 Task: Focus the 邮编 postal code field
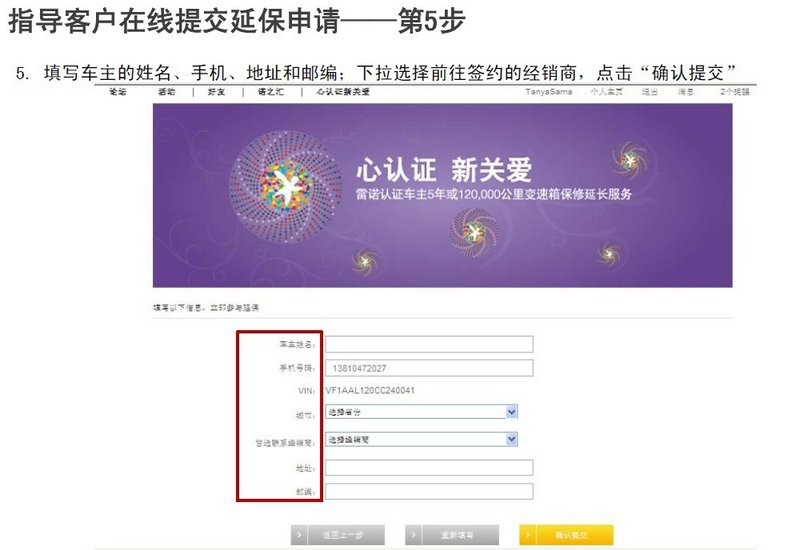click(429, 491)
